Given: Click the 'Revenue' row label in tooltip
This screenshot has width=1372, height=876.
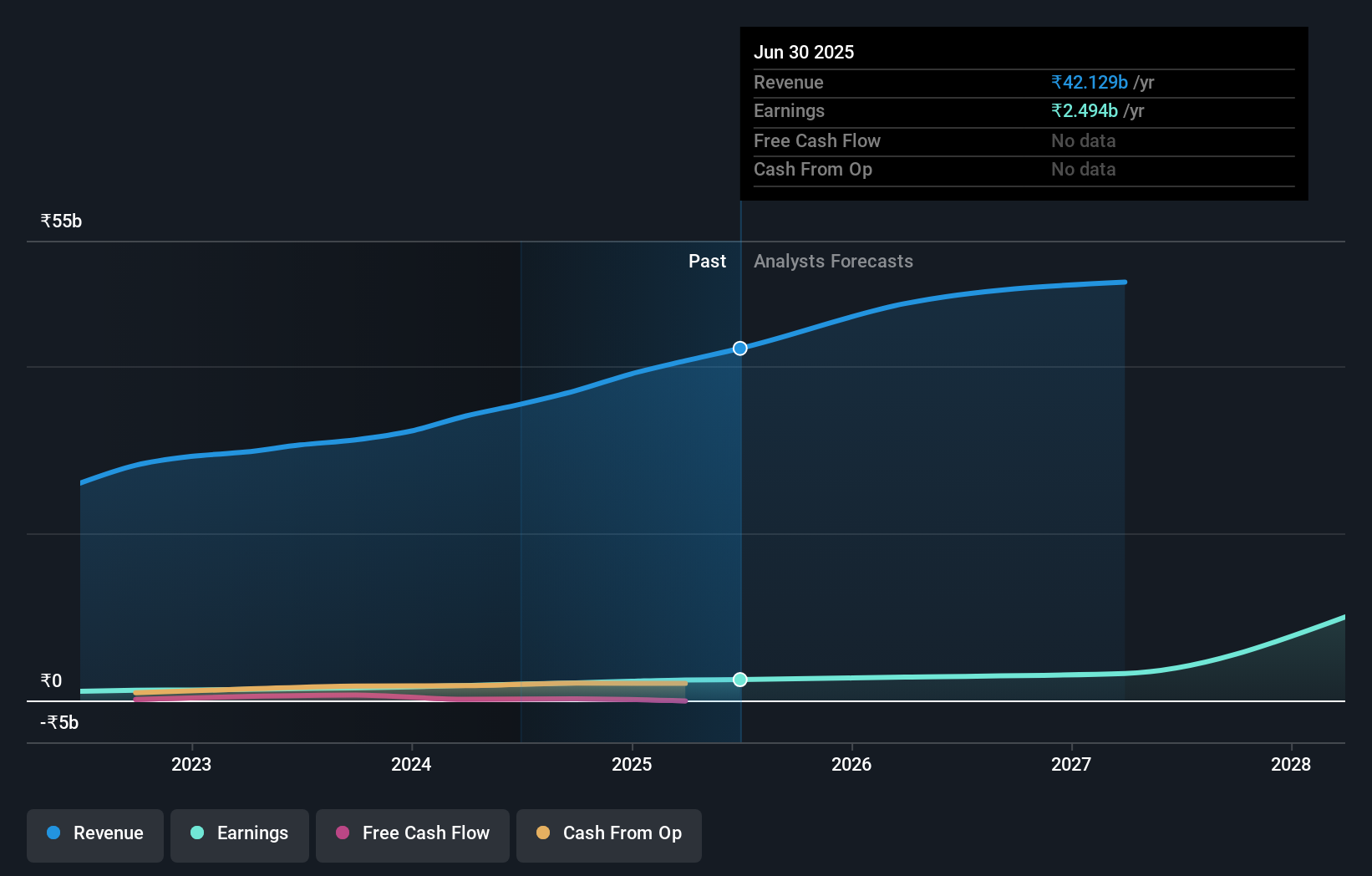Looking at the screenshot, I should pos(789,82).
